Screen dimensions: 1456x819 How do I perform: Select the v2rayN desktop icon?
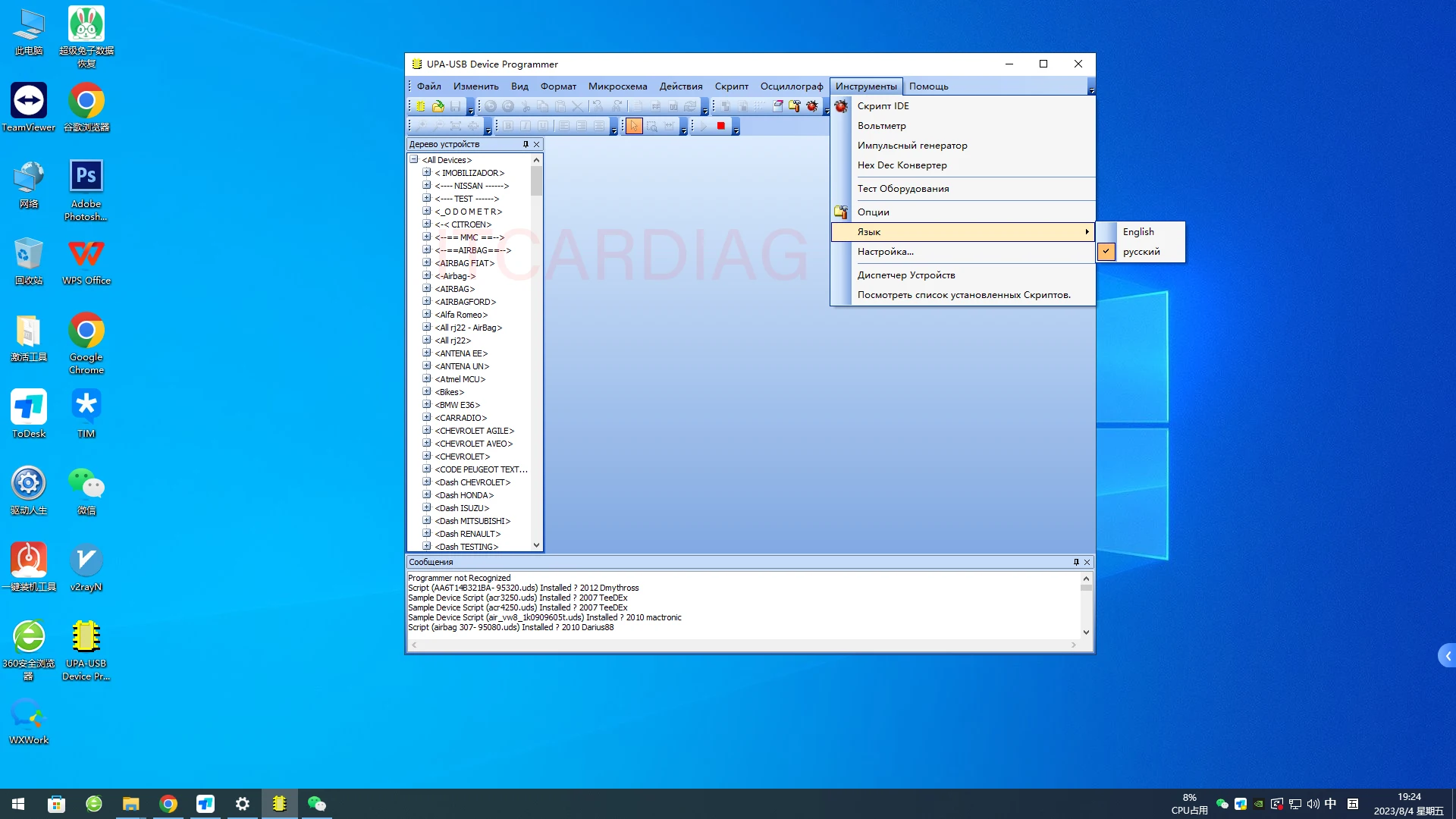[86, 567]
